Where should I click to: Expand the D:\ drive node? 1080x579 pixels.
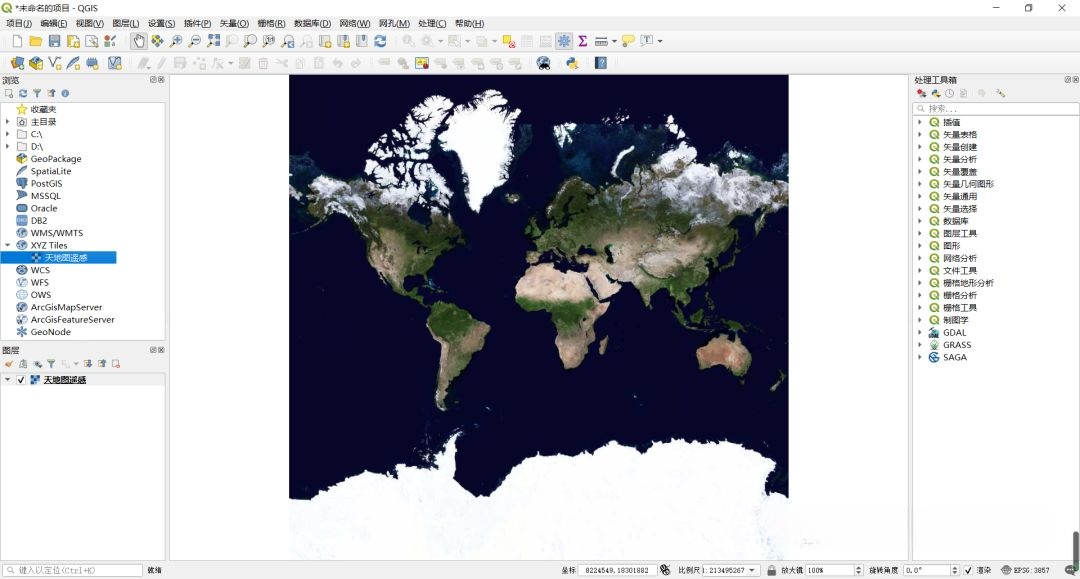point(8,147)
